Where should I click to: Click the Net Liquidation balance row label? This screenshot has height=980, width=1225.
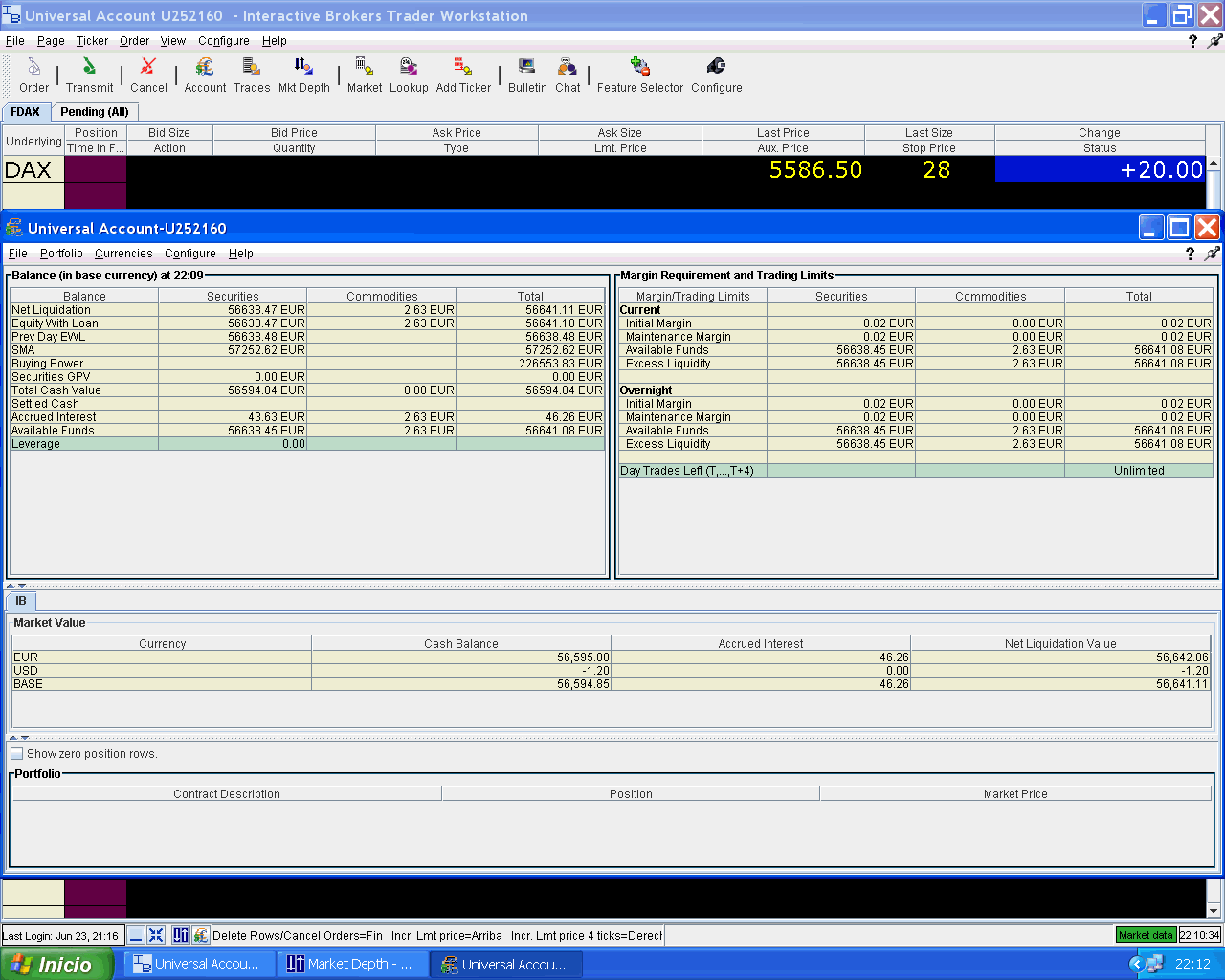51,310
